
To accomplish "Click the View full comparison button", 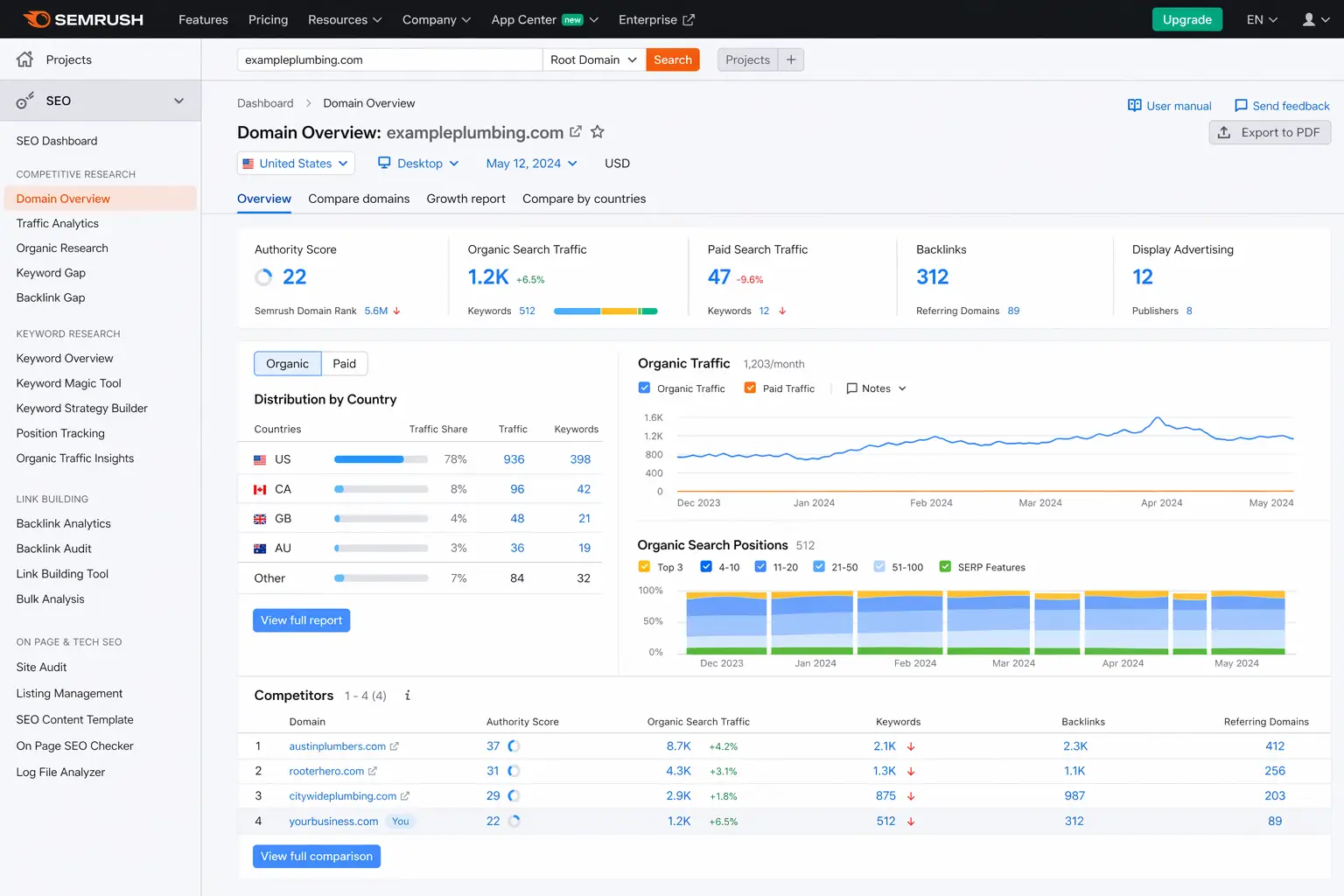I will pyautogui.click(x=316, y=856).
